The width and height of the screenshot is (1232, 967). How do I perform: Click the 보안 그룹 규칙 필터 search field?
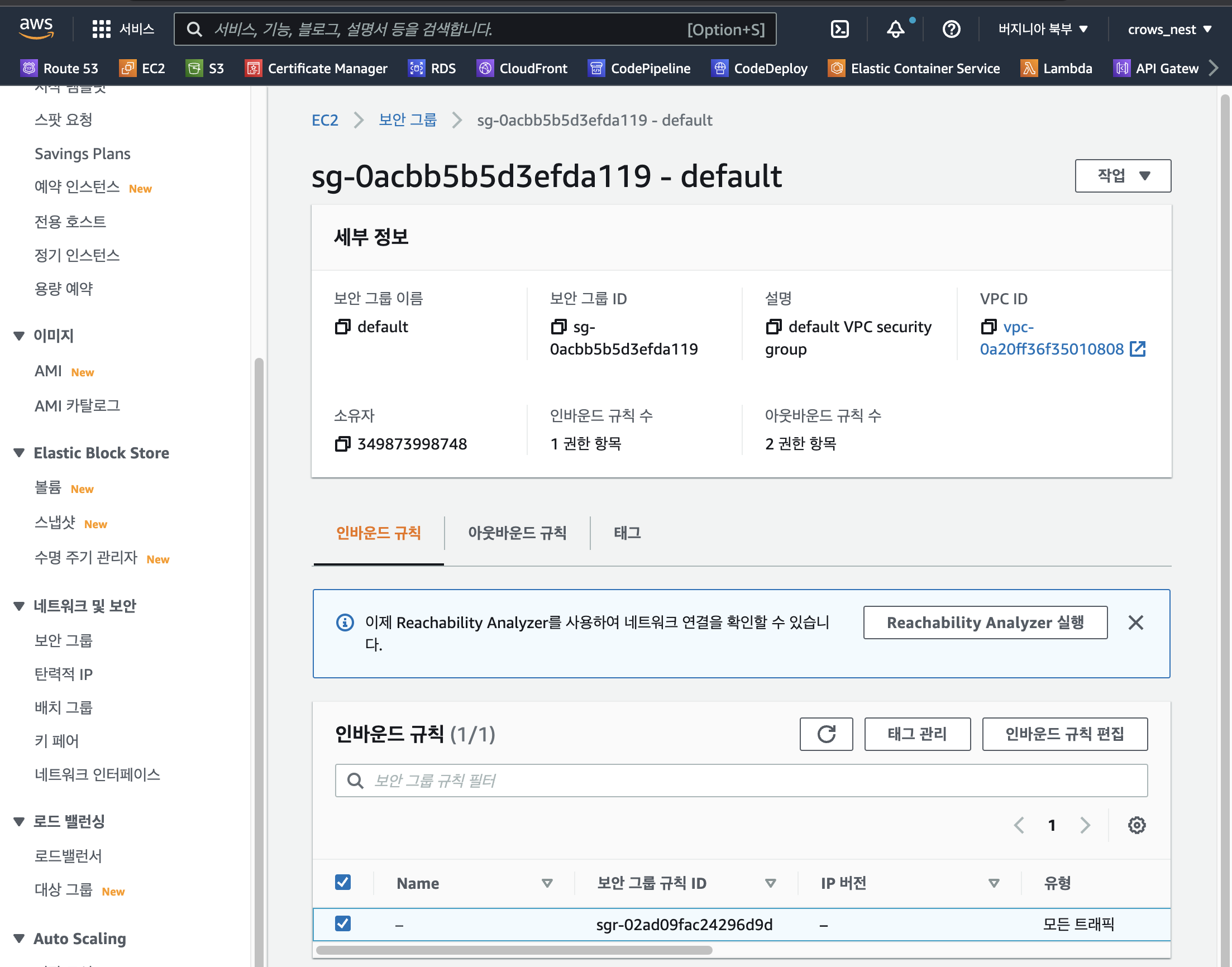[741, 781]
